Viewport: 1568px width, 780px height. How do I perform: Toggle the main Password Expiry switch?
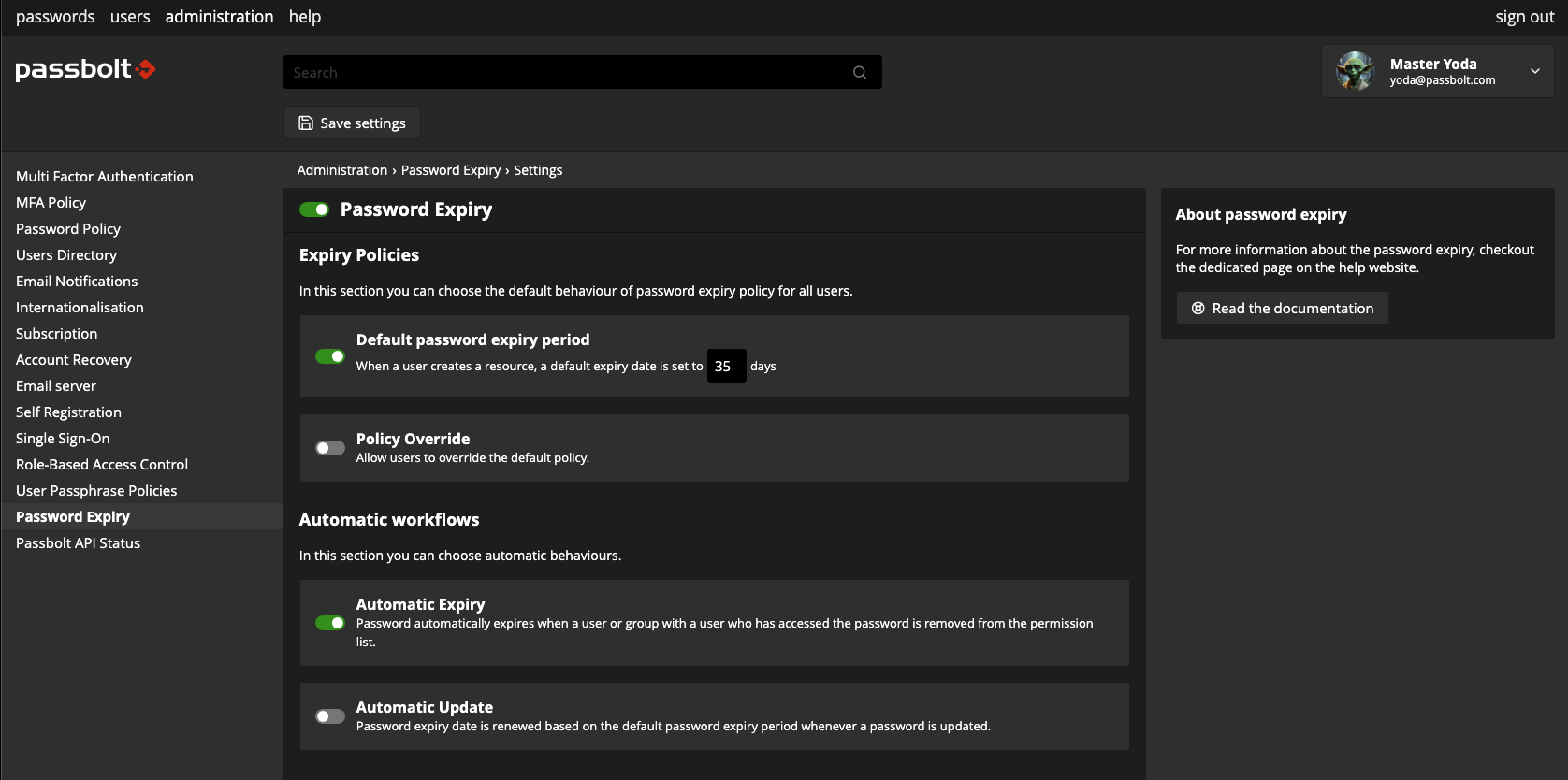[314, 209]
